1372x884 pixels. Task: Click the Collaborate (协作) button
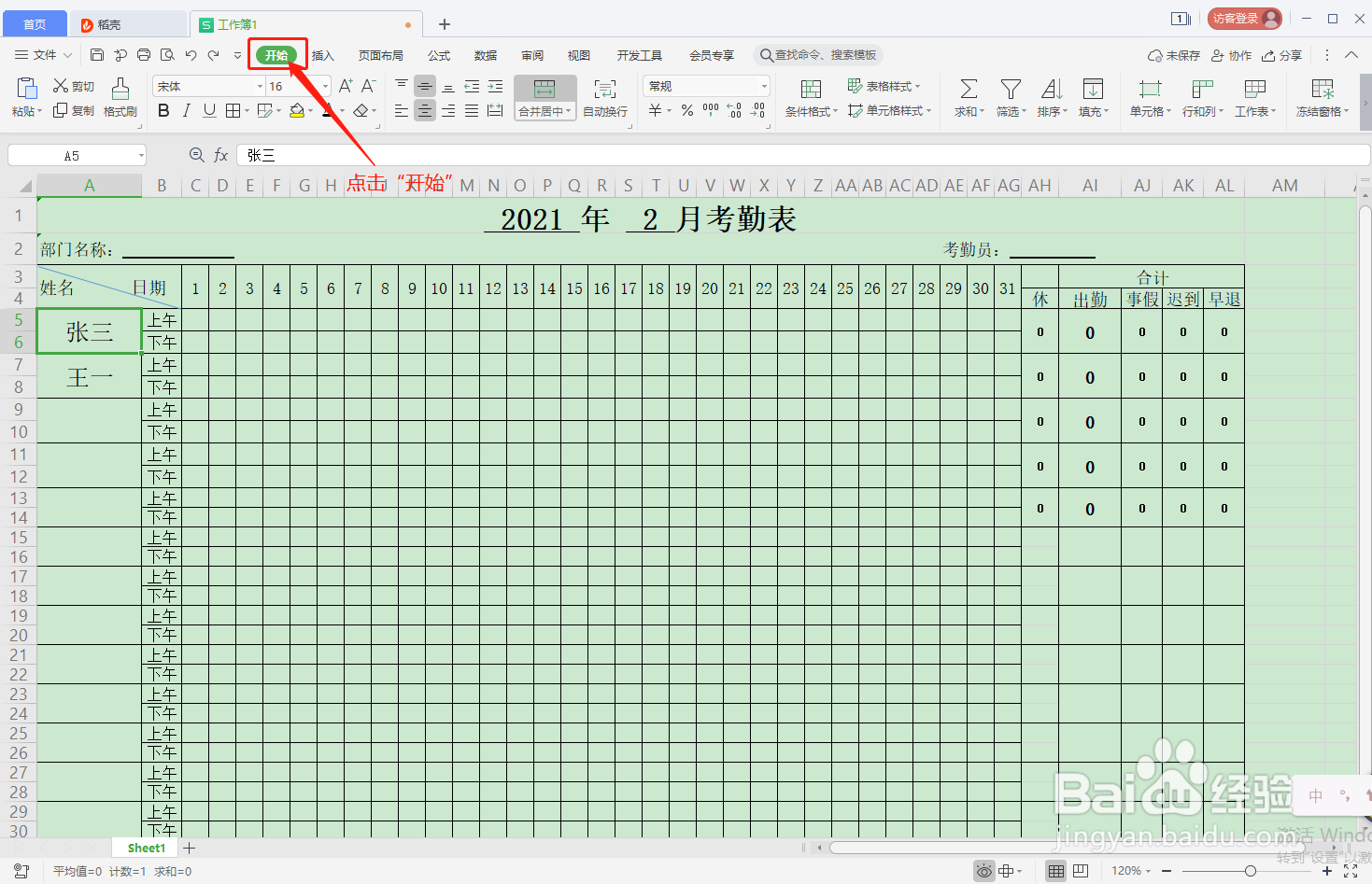pyautogui.click(x=1231, y=55)
